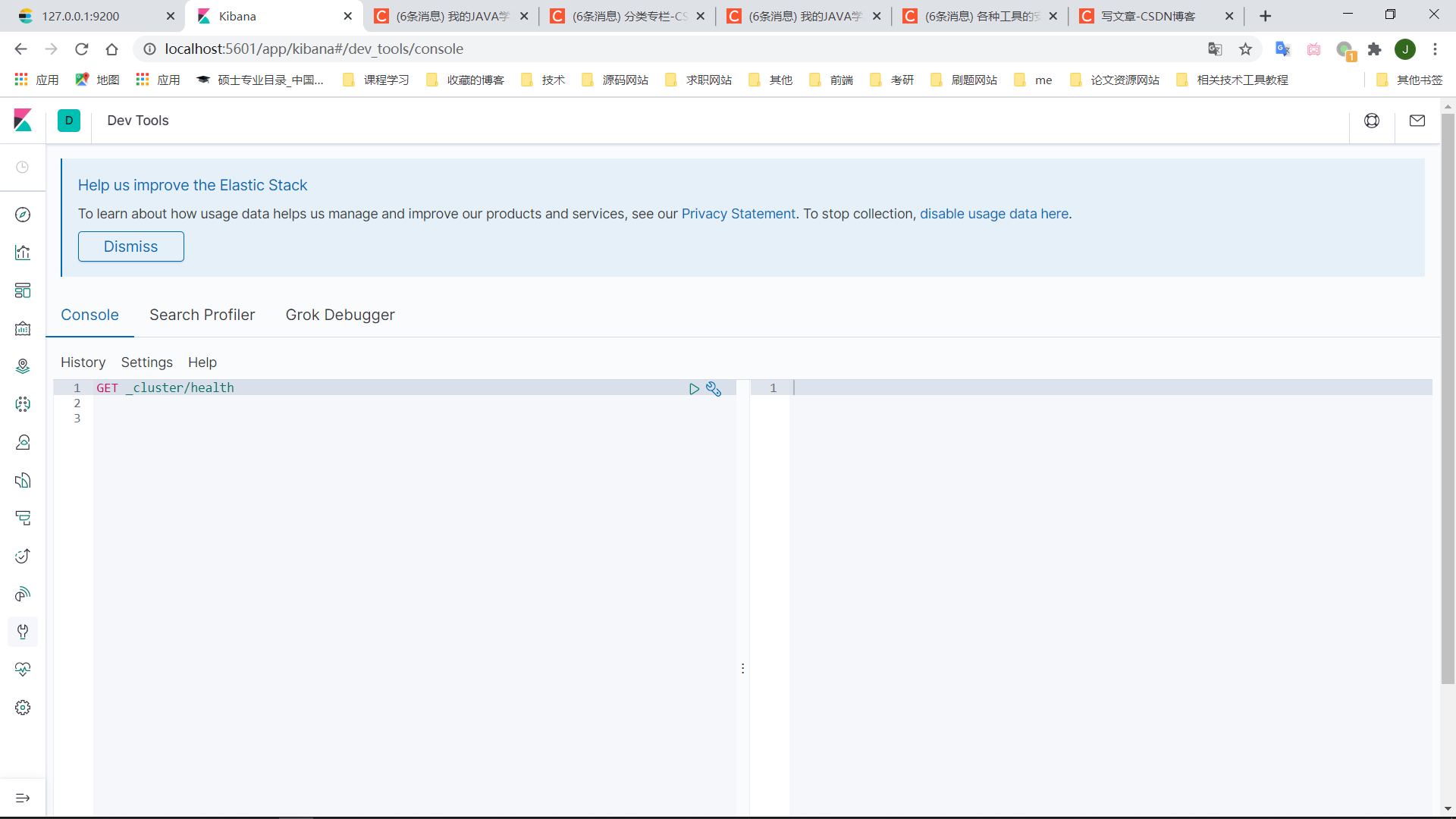Screen dimensions: 1456x819
Task: Open Chrome three-dot menu
Action: pos(1435,49)
